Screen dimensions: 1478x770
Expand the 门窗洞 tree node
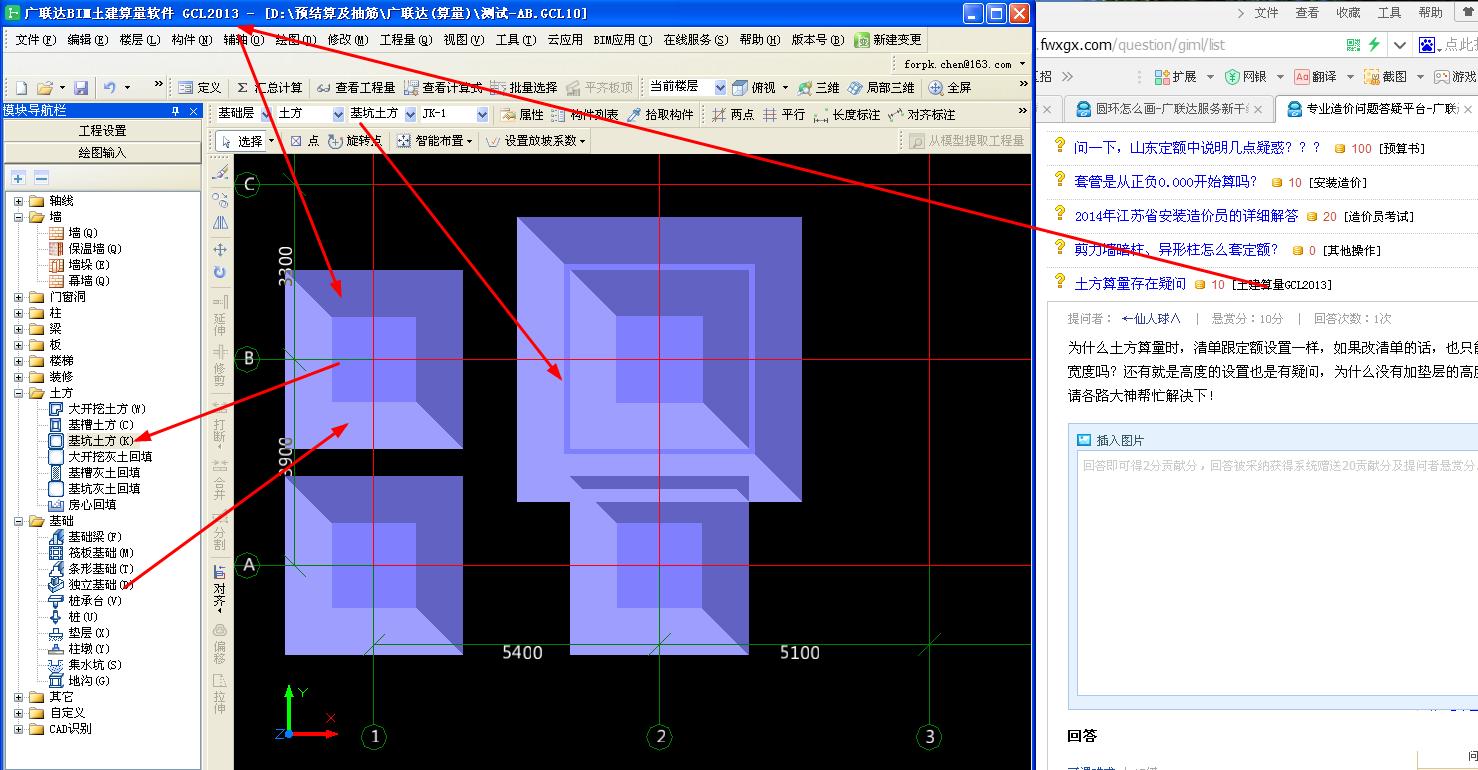tap(19, 297)
